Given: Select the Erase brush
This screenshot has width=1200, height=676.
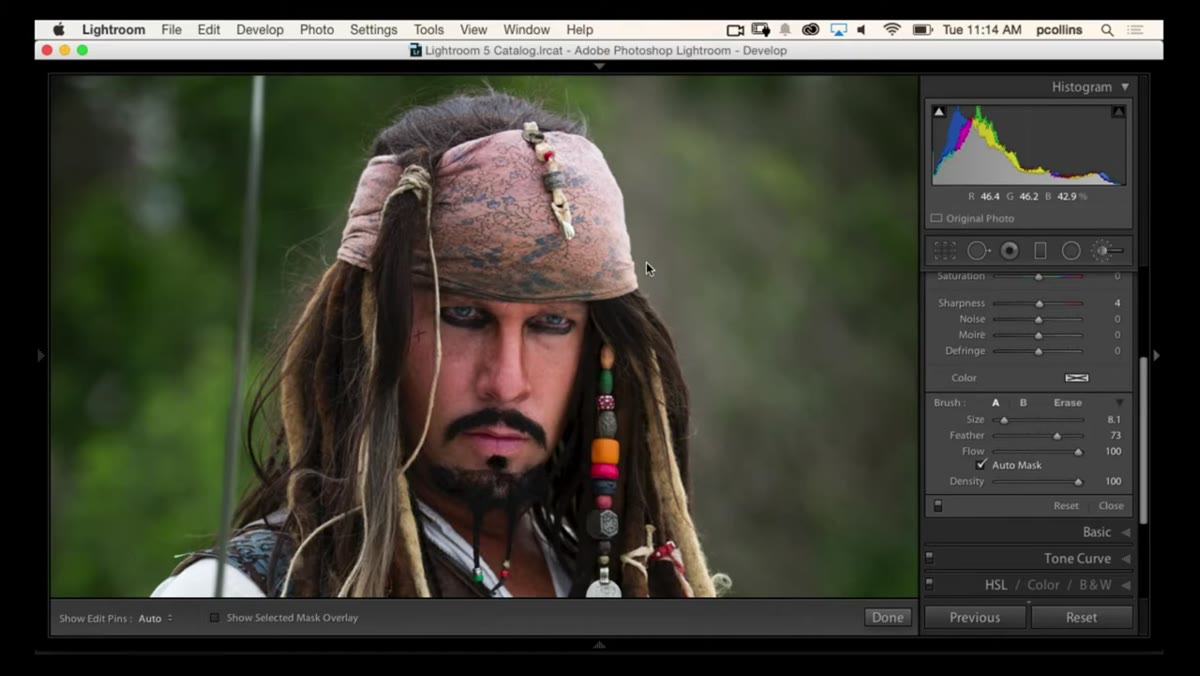Looking at the screenshot, I should (x=1067, y=403).
